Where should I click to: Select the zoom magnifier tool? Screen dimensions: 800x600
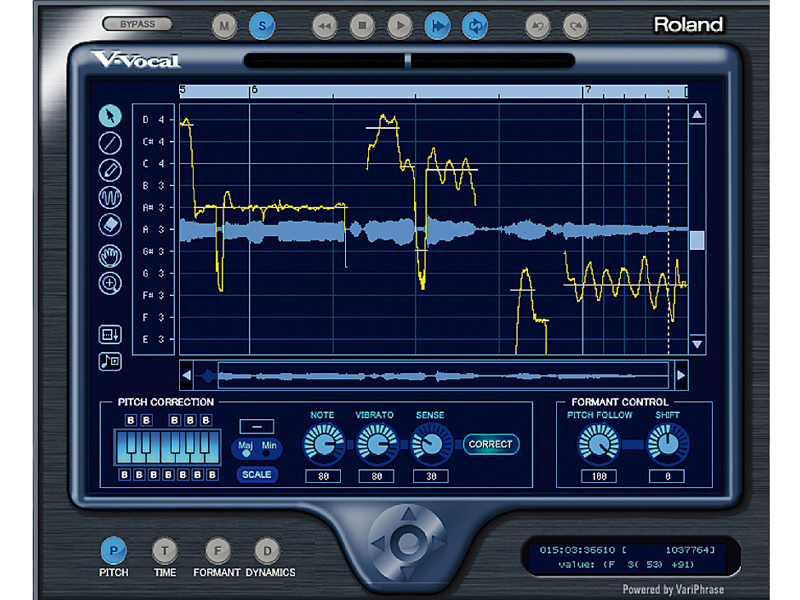coord(111,283)
